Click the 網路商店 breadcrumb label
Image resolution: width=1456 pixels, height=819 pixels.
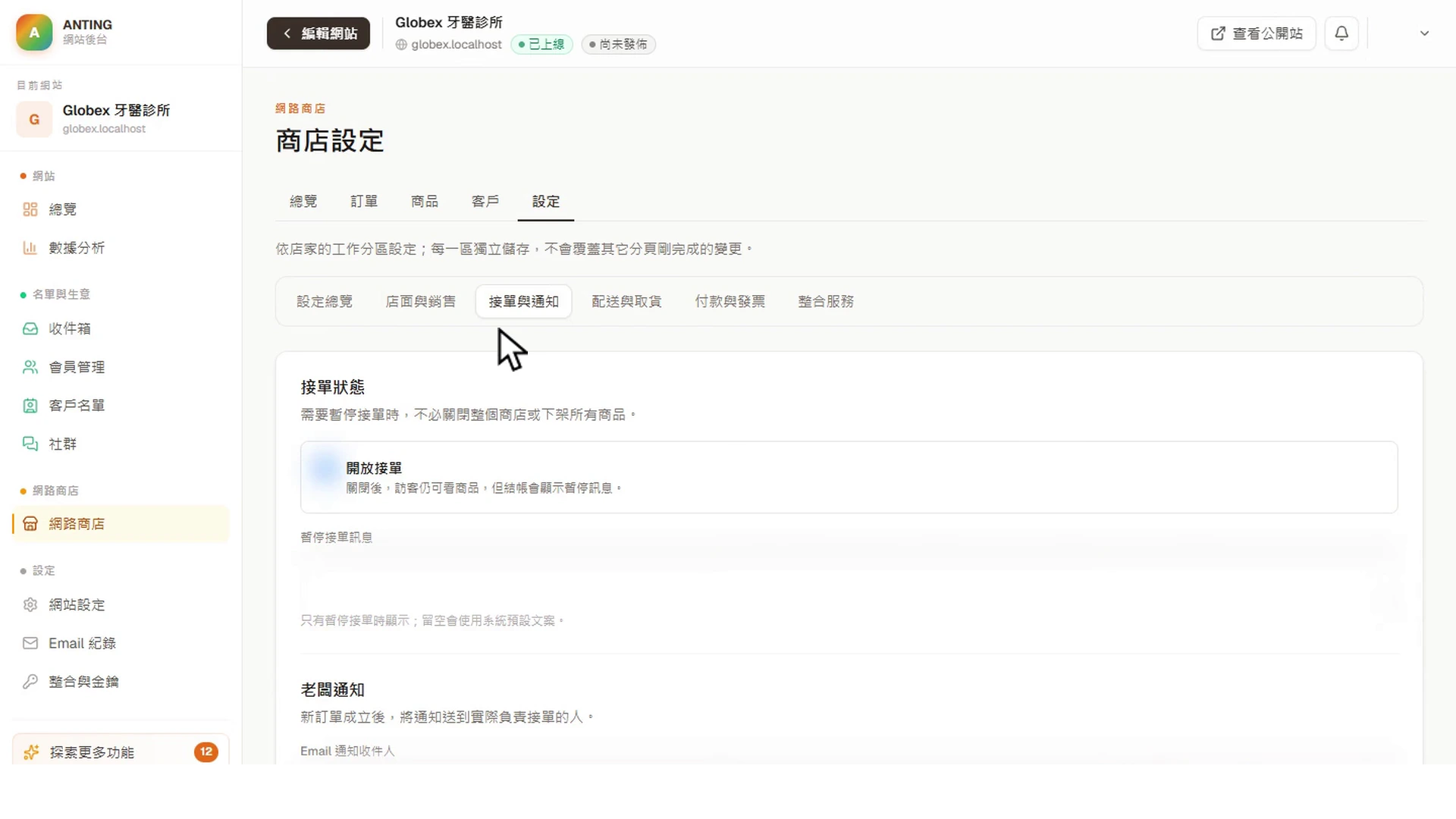coord(300,108)
